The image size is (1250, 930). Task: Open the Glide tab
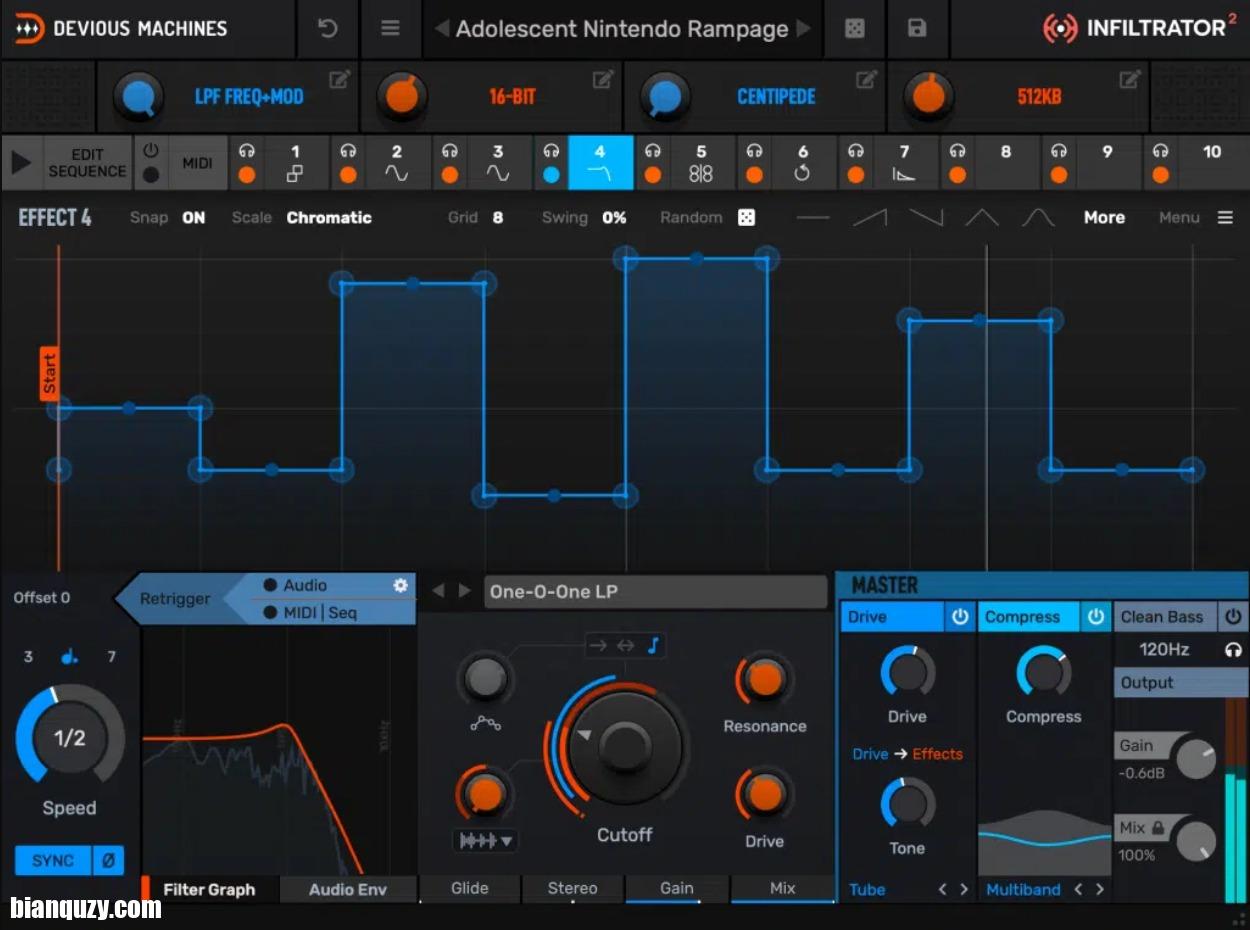470,888
